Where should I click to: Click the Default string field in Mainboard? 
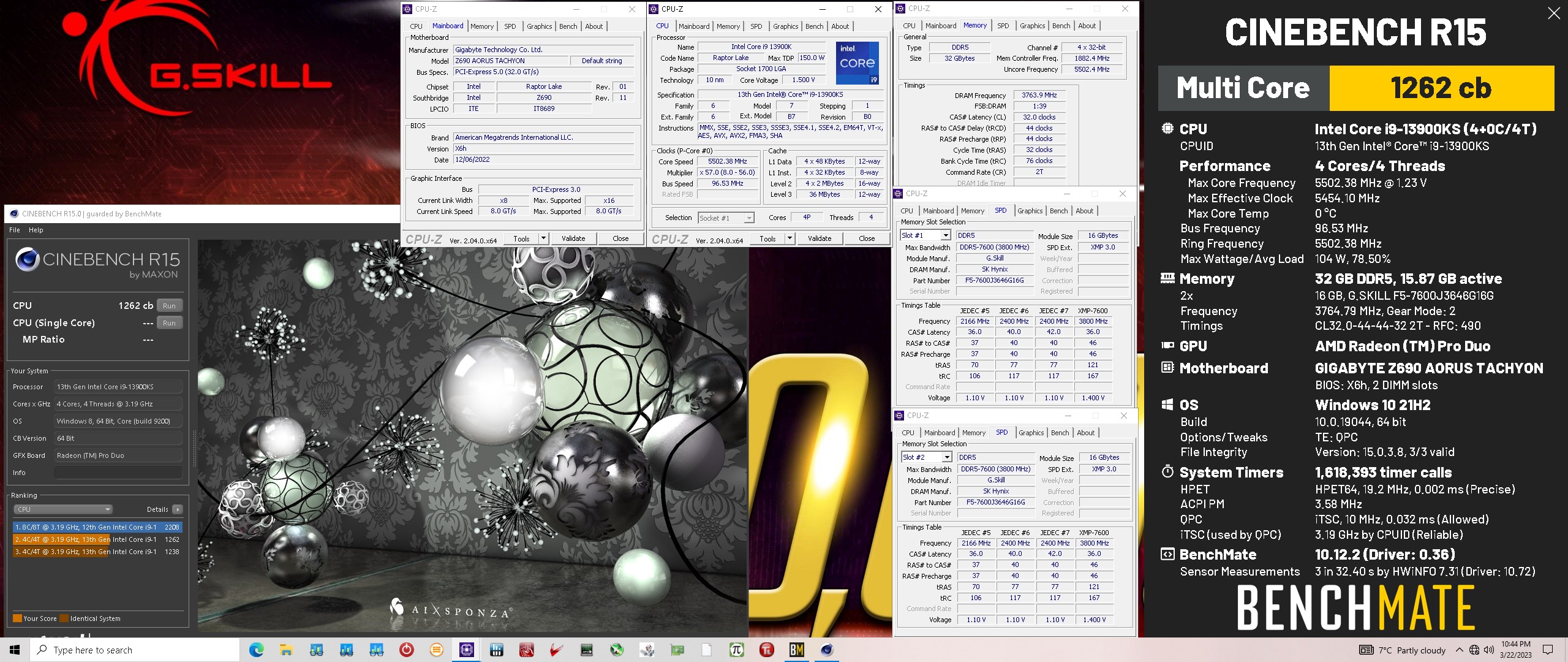[x=602, y=61]
